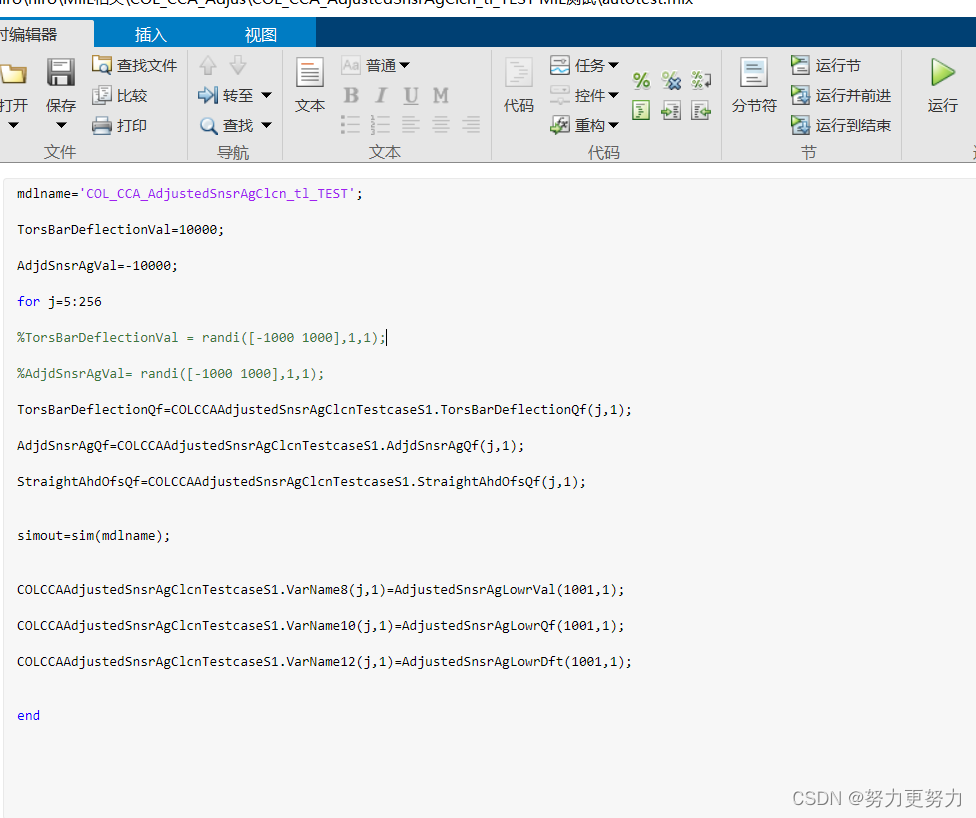Click the VarName12 assignment line
This screenshot has width=976, height=818.
tap(324, 662)
